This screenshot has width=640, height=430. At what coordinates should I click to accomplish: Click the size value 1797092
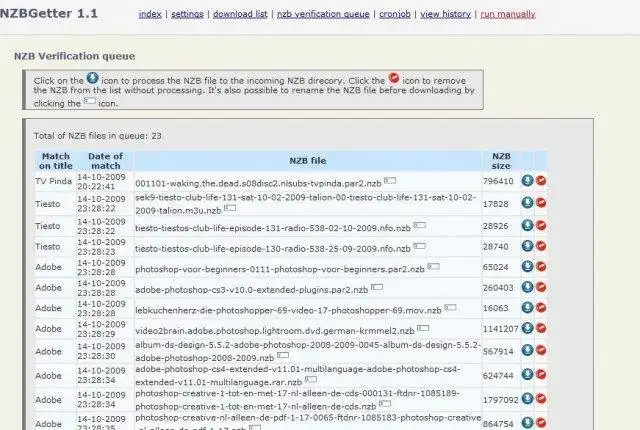pos(501,400)
